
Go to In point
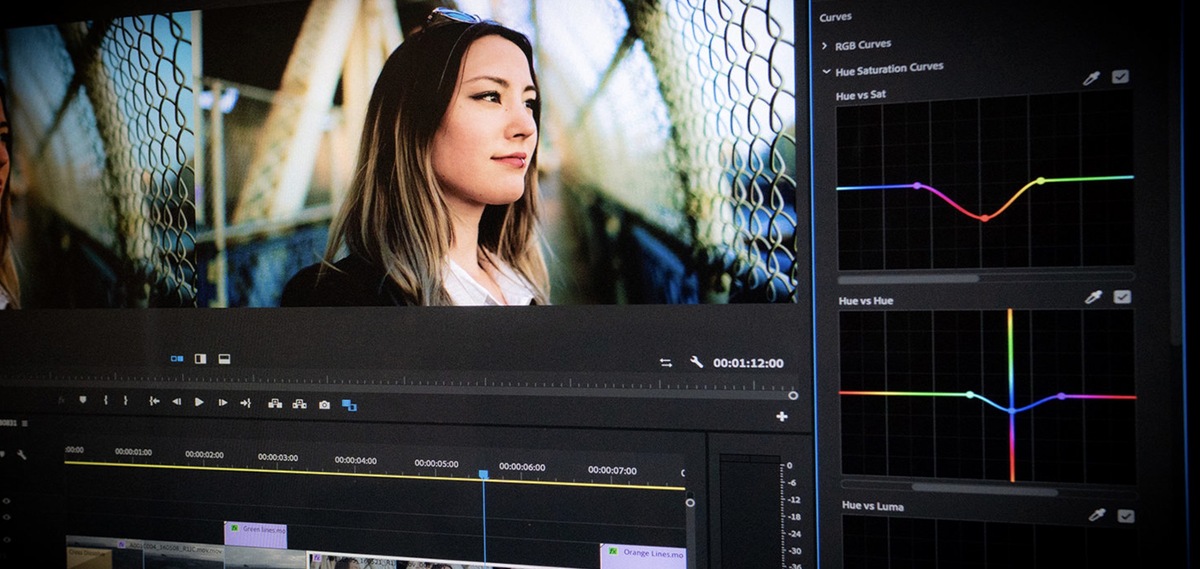[x=154, y=401]
